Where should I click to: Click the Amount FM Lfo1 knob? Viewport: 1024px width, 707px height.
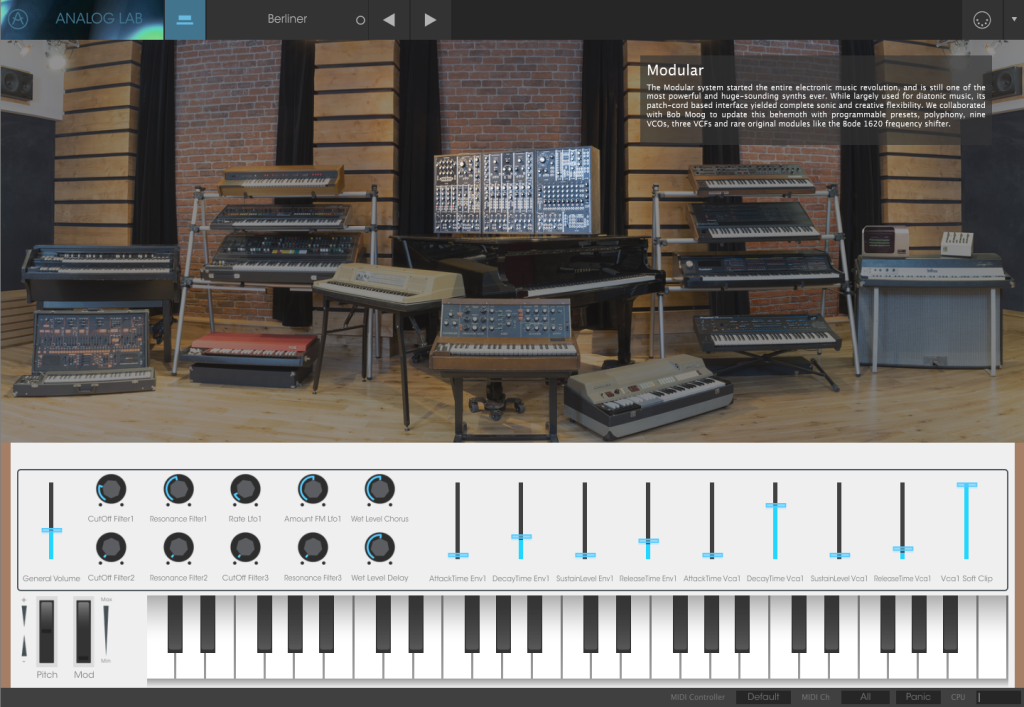point(313,490)
